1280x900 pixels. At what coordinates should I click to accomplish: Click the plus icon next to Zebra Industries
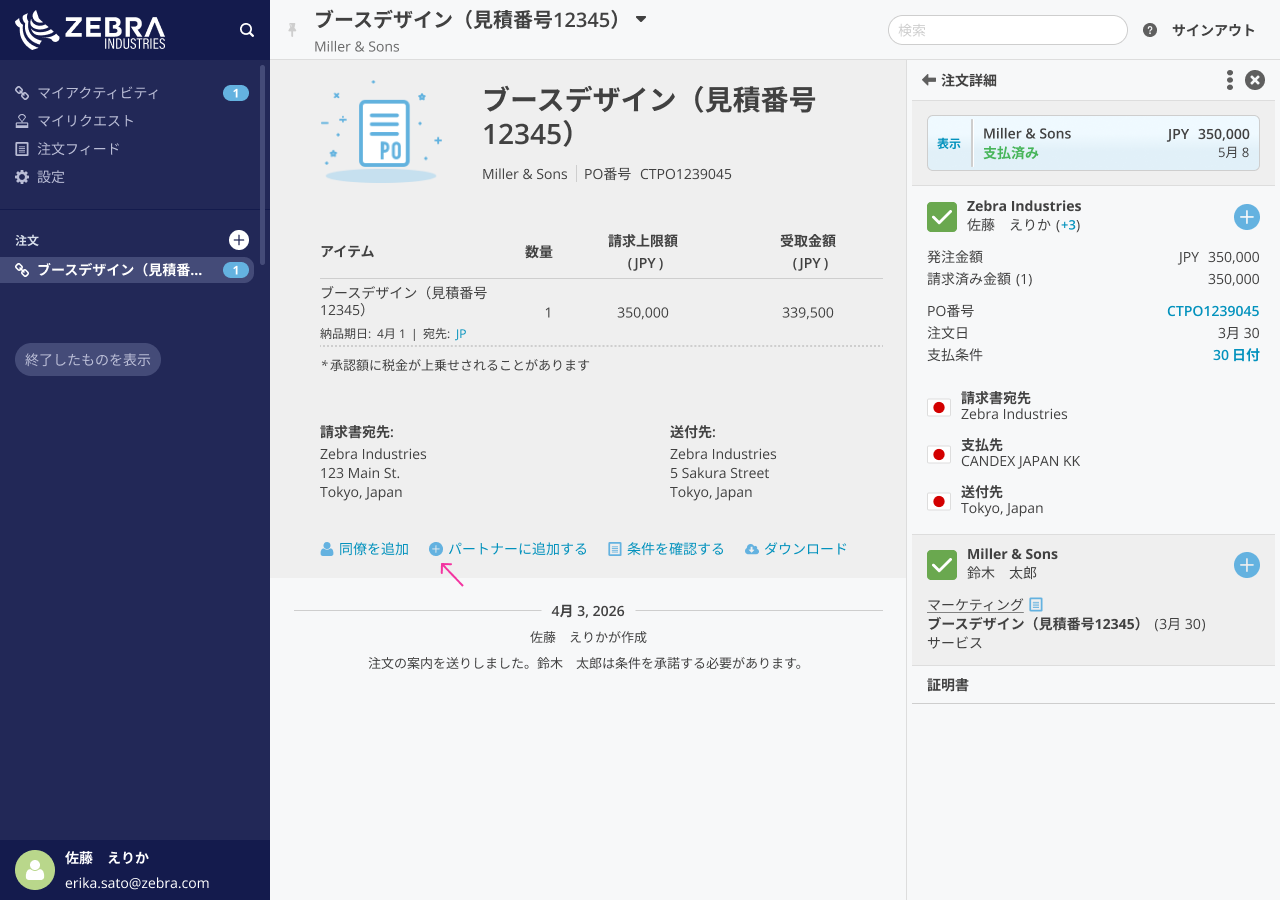[1247, 217]
